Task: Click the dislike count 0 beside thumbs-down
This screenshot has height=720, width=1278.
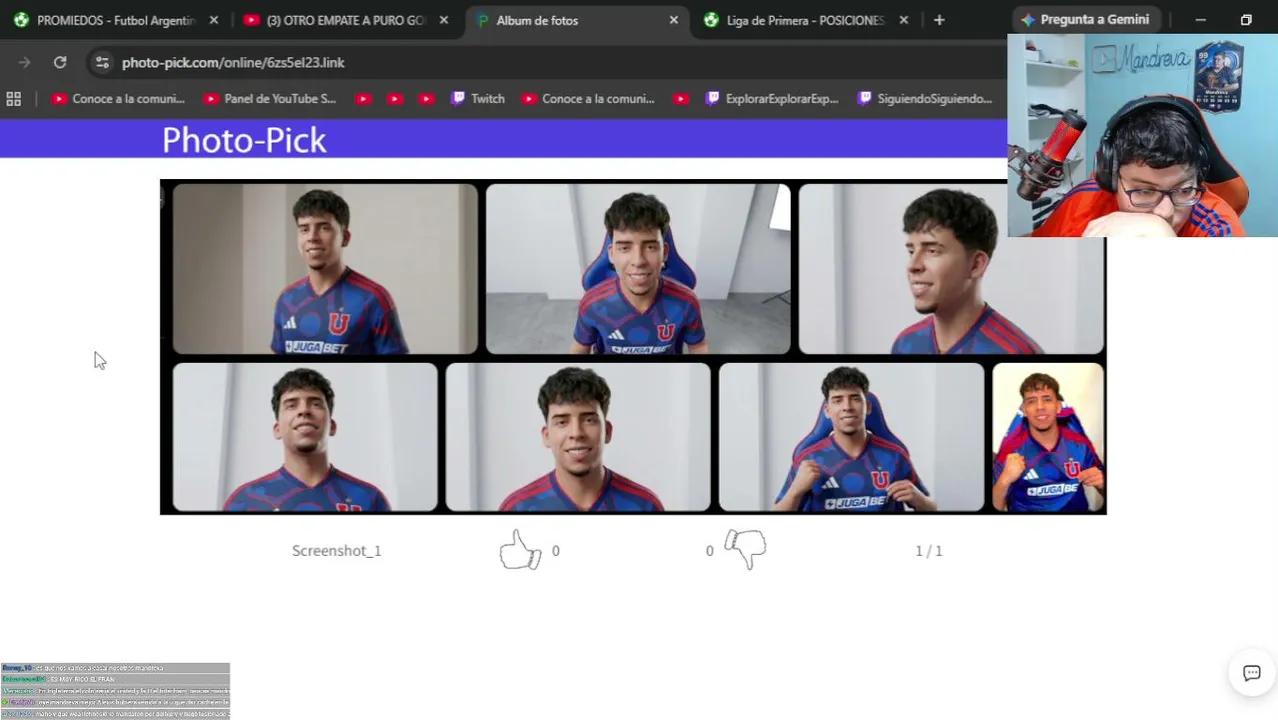Action: click(710, 551)
